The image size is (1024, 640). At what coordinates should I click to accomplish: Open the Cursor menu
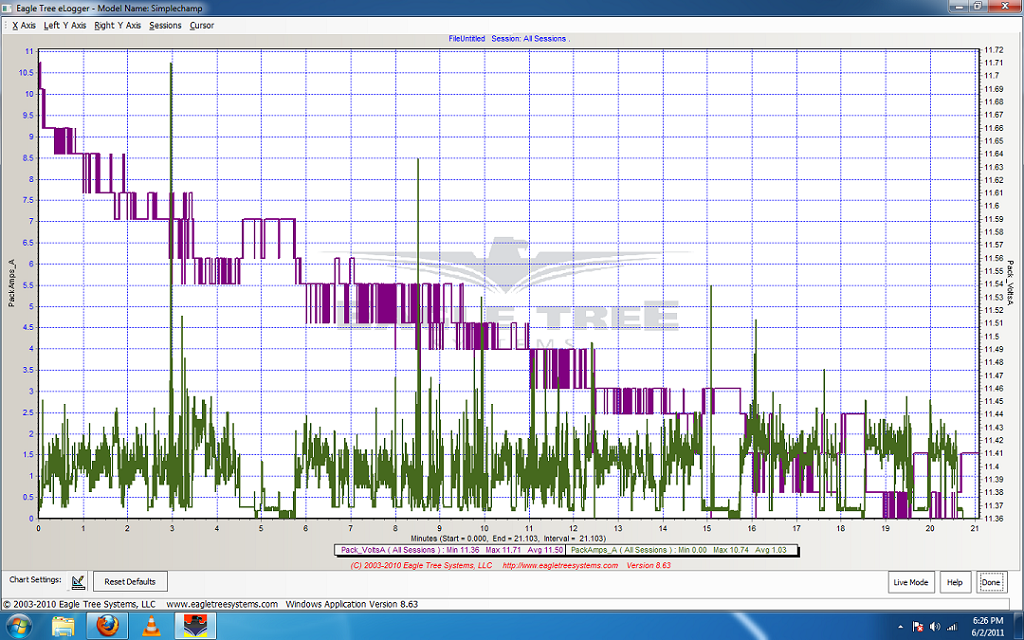pyautogui.click(x=202, y=25)
